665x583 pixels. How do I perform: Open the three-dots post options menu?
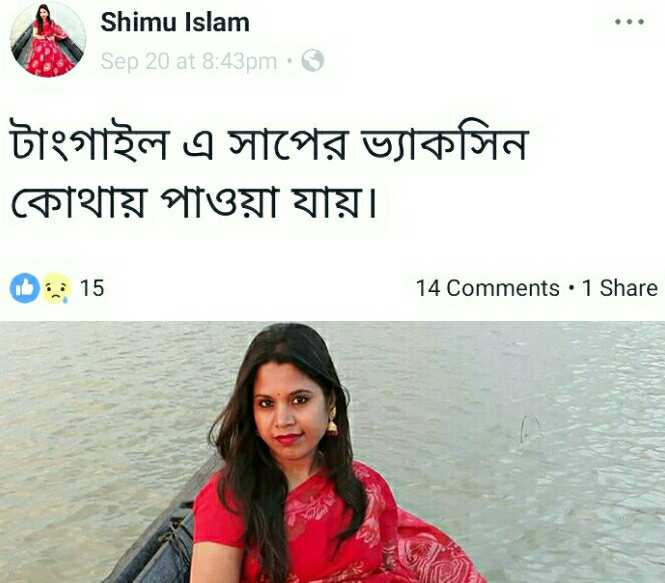click(630, 22)
